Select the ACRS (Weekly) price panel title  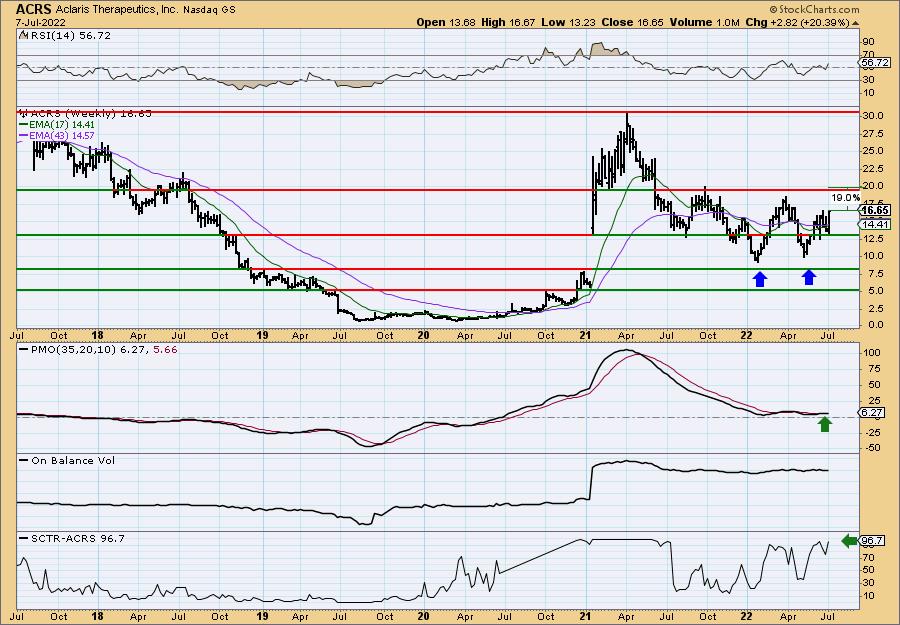coord(90,114)
